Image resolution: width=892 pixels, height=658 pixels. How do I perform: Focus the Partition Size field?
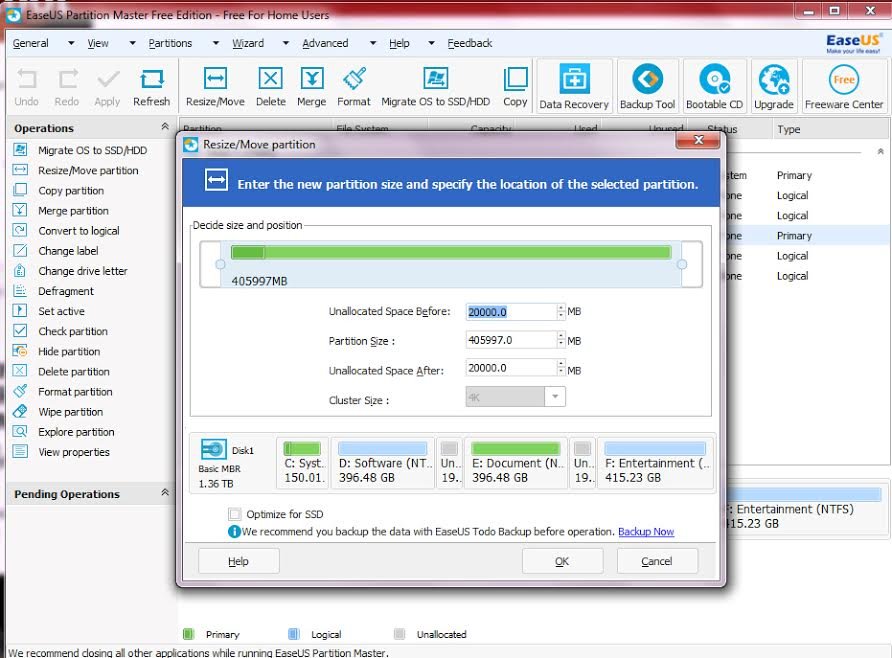tap(511, 340)
